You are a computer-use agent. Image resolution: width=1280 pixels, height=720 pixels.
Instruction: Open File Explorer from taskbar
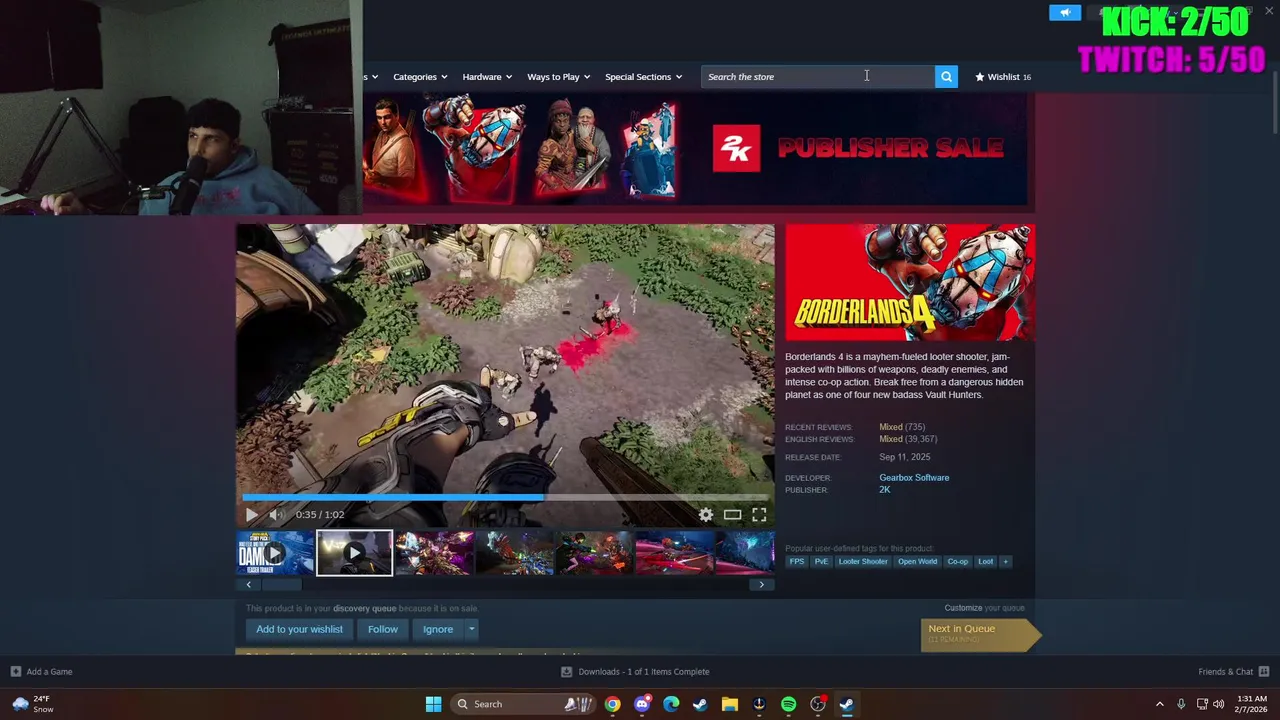(730, 704)
